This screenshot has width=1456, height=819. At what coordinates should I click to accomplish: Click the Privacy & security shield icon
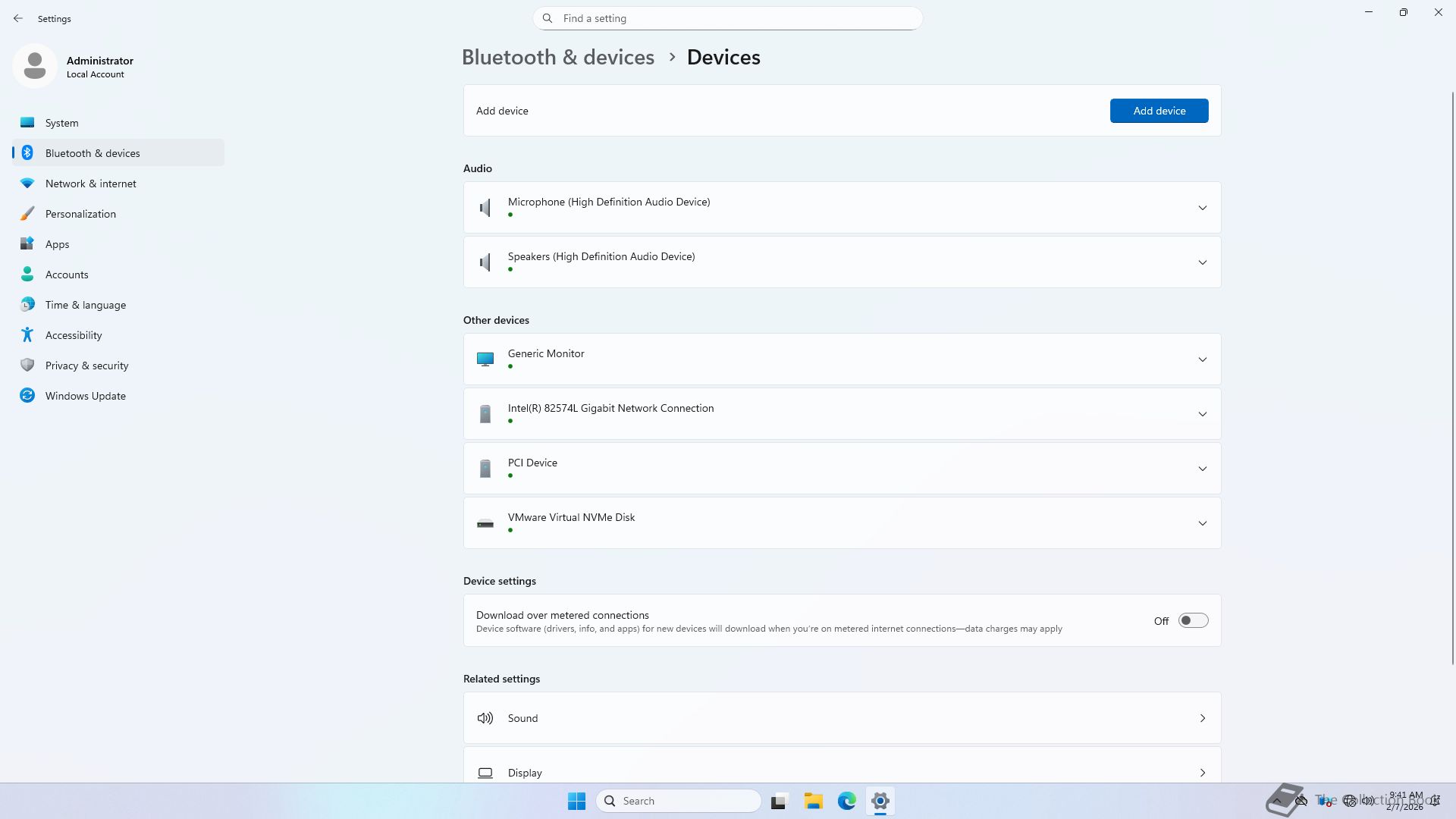click(x=27, y=365)
